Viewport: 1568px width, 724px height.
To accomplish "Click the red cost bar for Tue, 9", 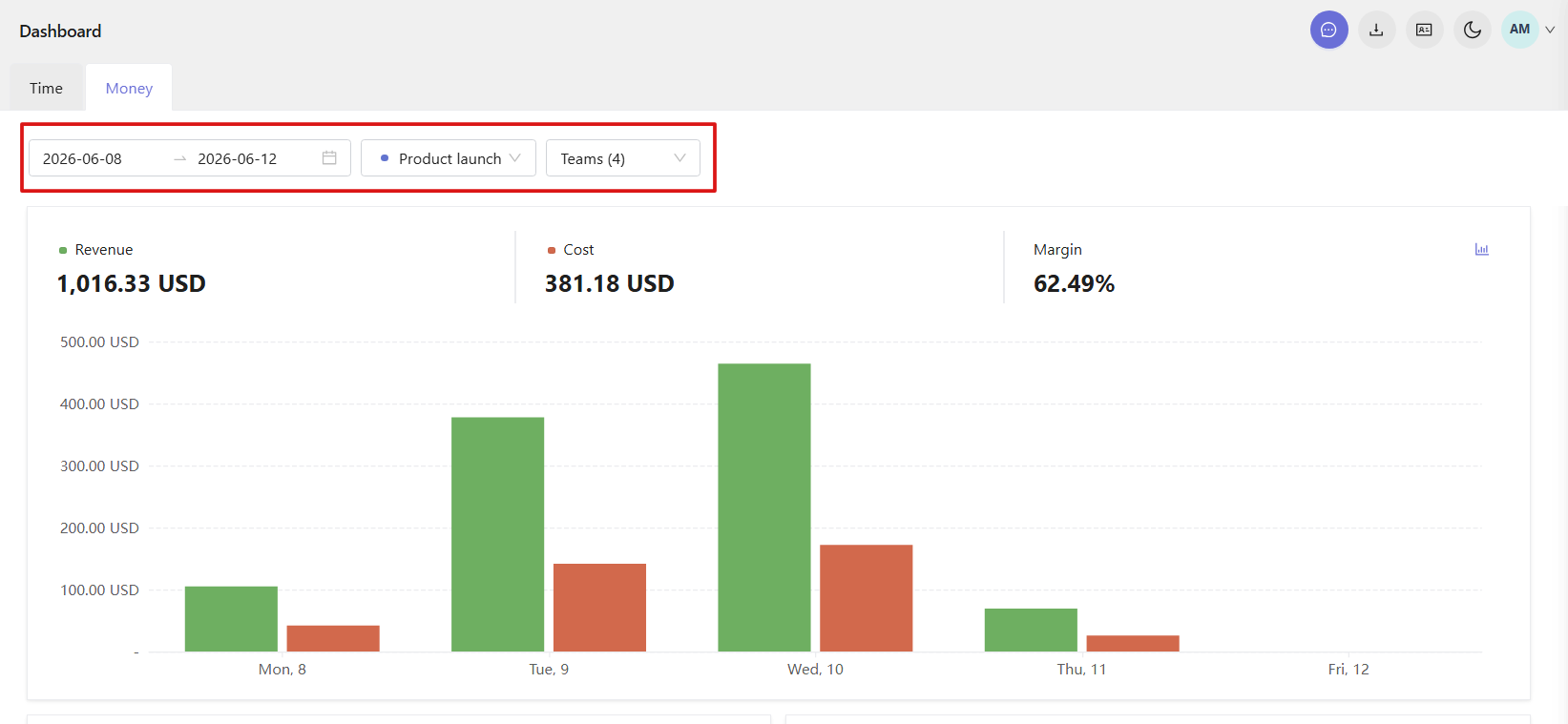I will click(600, 608).
